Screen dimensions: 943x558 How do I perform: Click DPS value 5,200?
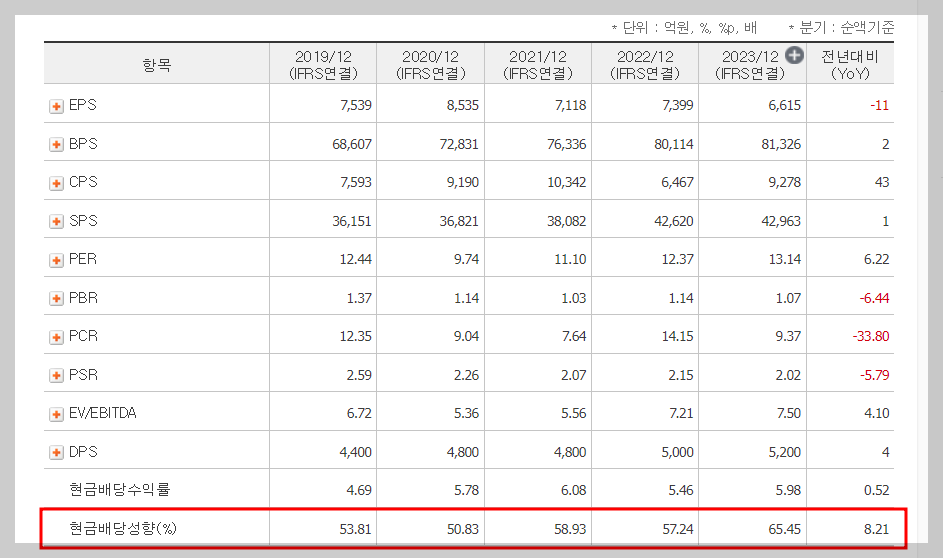pyautogui.click(x=785, y=452)
